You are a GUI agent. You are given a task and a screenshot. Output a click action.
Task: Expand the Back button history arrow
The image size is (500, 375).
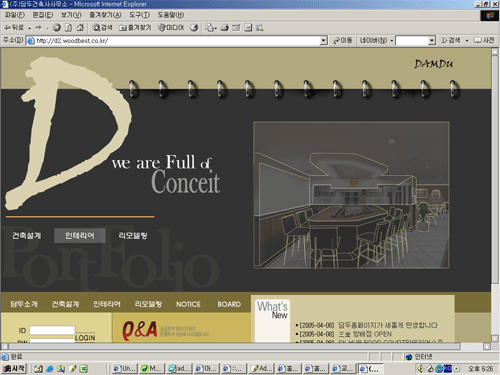(29, 28)
